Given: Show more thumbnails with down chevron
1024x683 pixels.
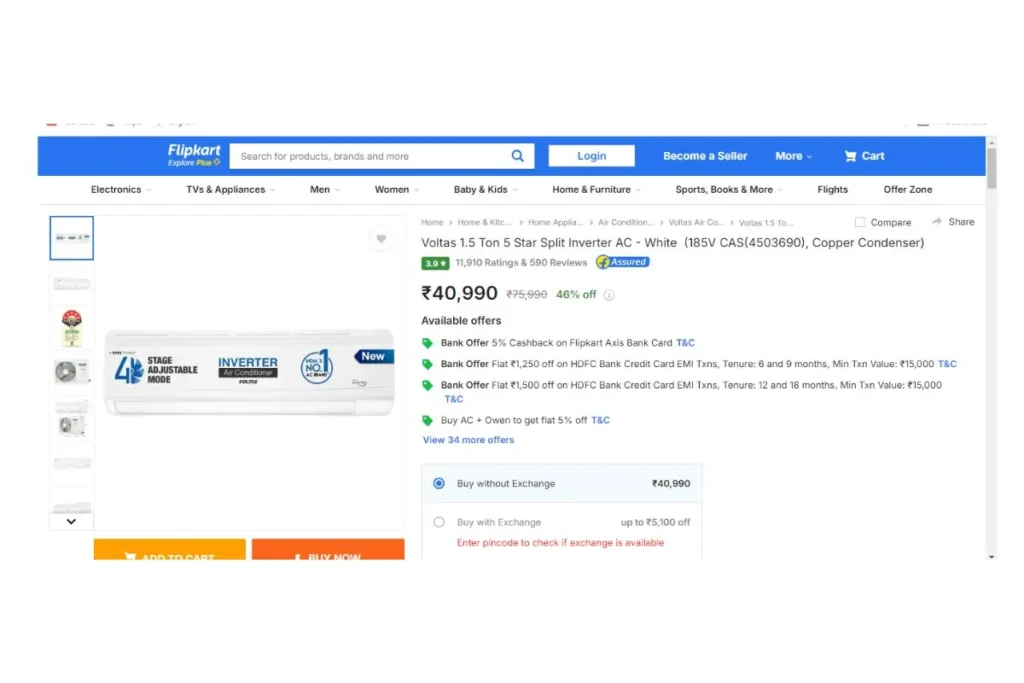Looking at the screenshot, I should click(71, 522).
